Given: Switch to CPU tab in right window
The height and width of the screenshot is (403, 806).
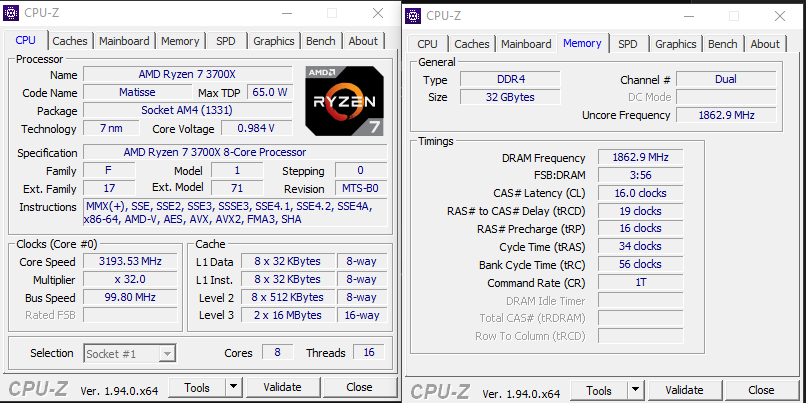Looking at the screenshot, I should pyautogui.click(x=428, y=44).
